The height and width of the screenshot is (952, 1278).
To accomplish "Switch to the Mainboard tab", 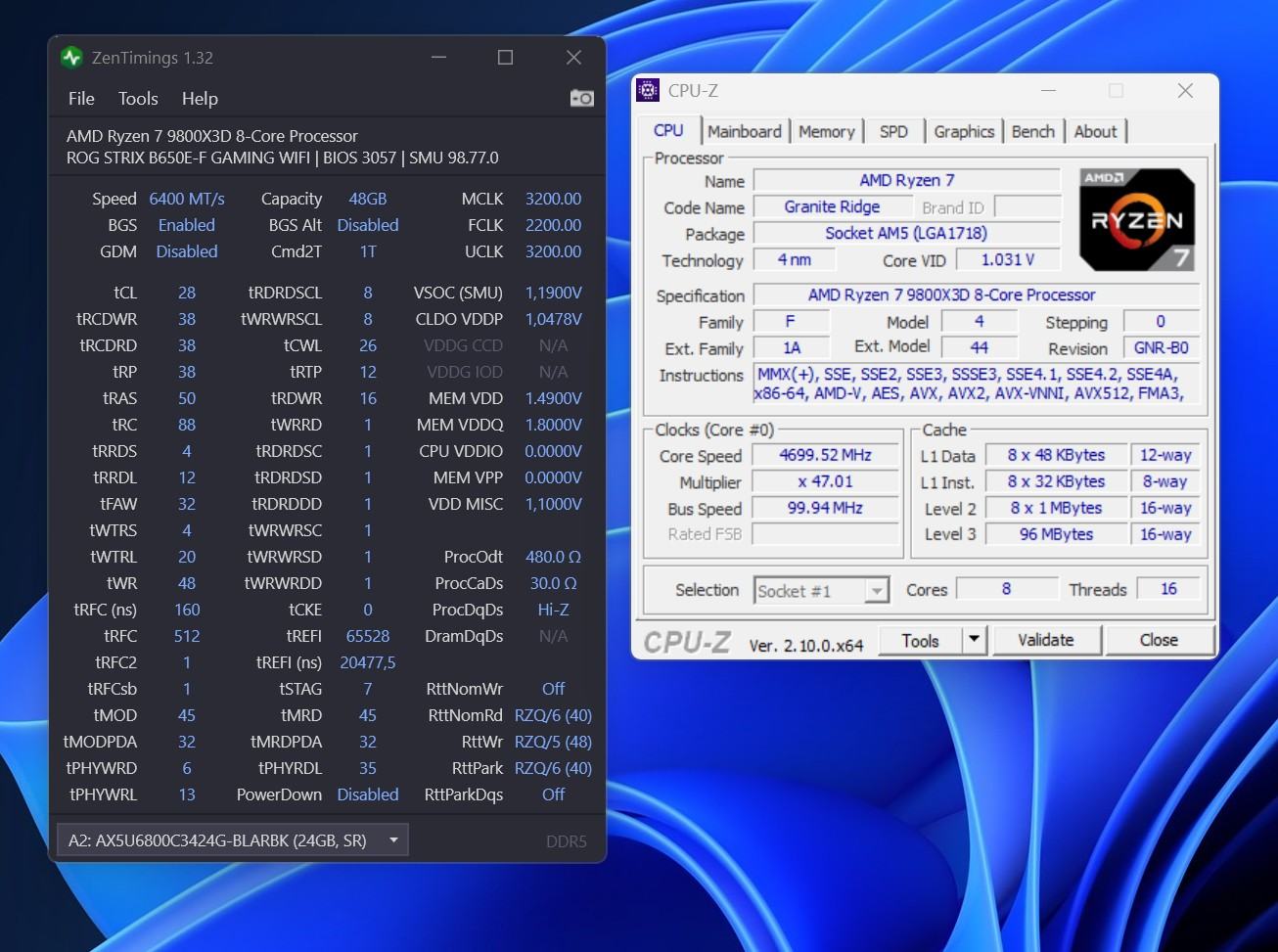I will point(744,131).
